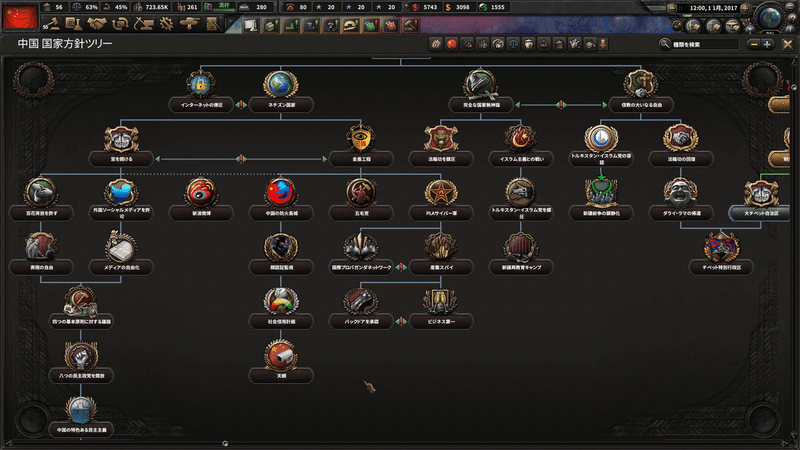Click the gavel alert at the alert row's end

411,25
